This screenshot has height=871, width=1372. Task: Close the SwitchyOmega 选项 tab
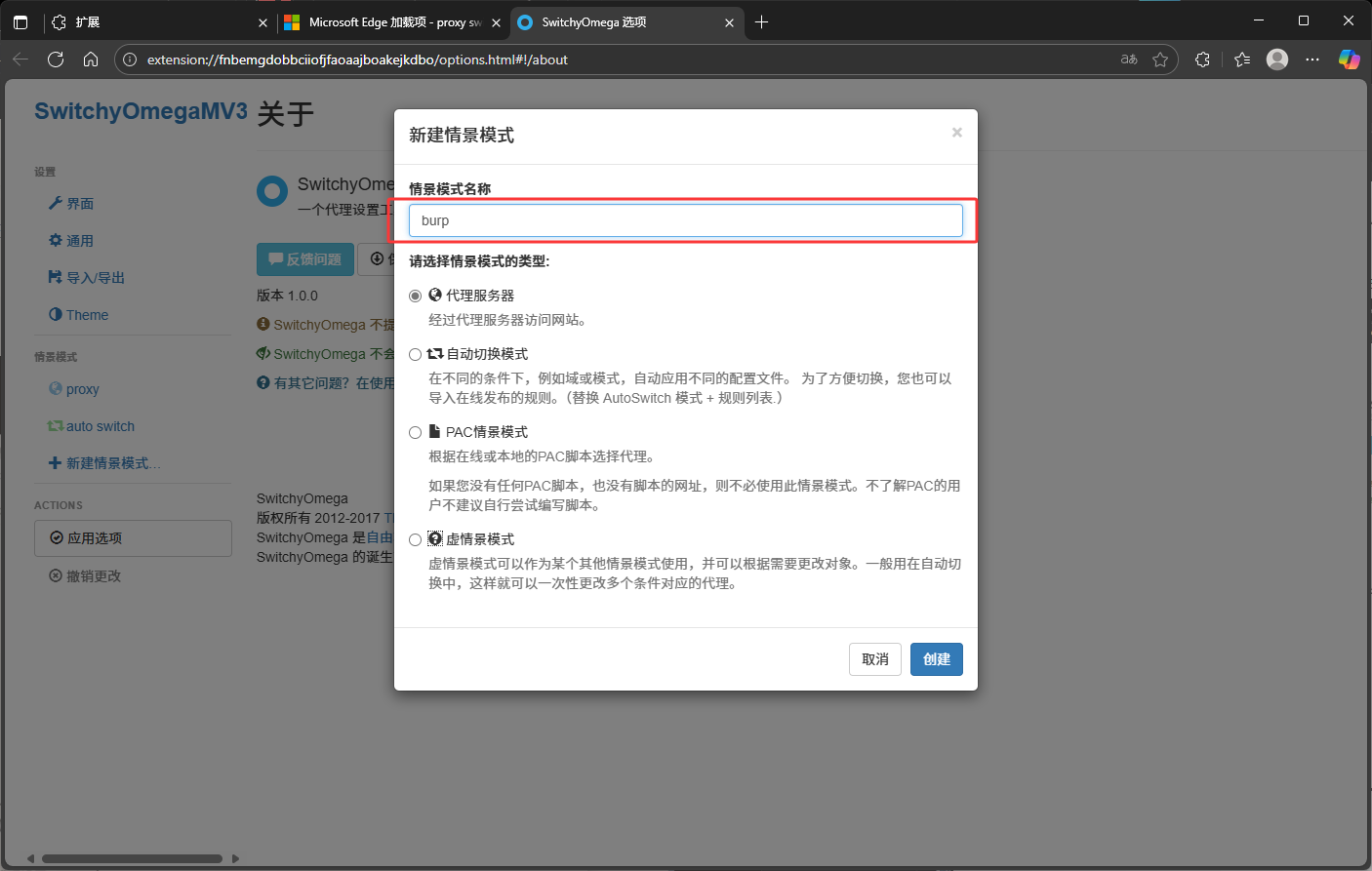[729, 22]
